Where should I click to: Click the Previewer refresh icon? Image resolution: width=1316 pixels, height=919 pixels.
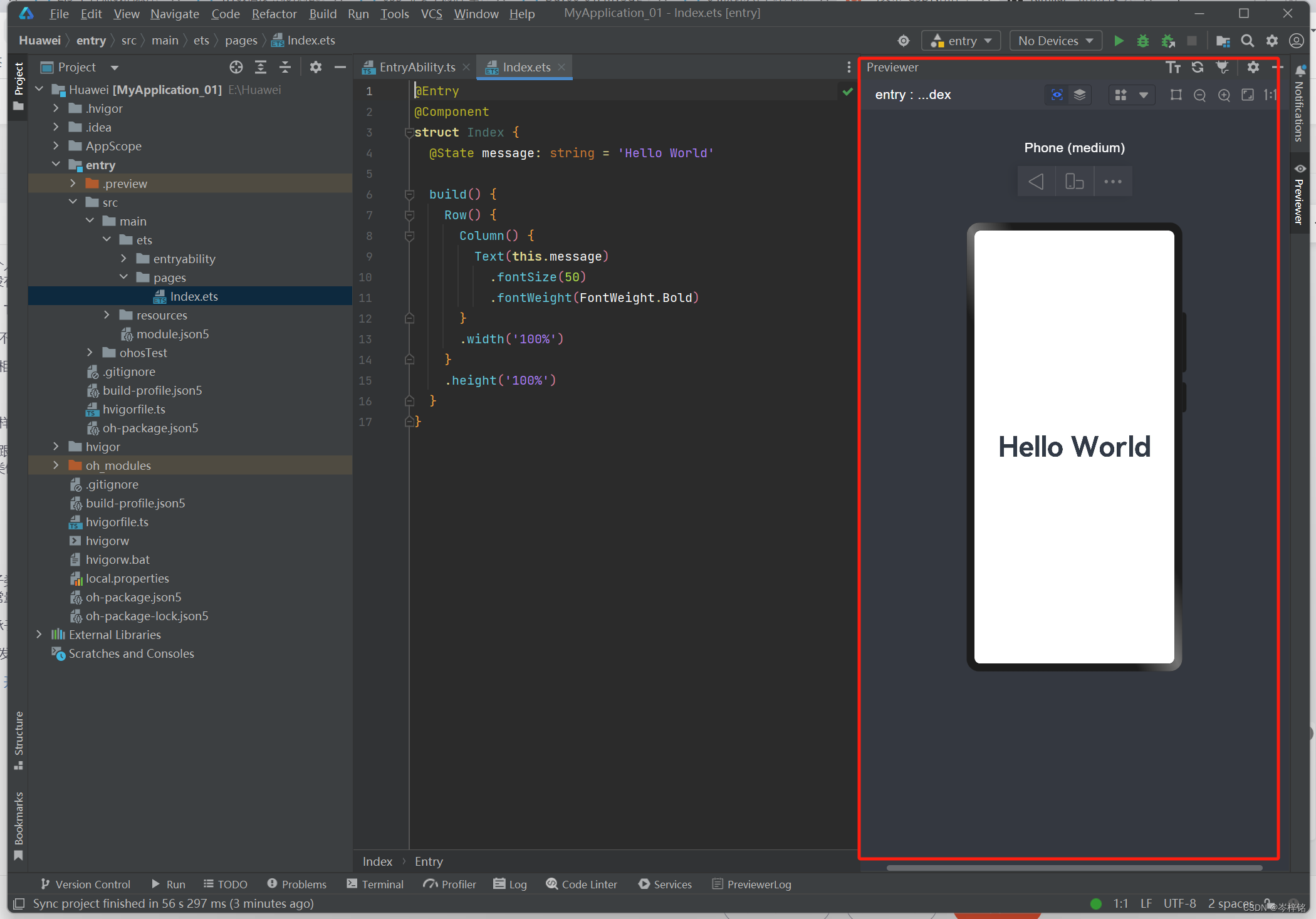pos(1197,67)
